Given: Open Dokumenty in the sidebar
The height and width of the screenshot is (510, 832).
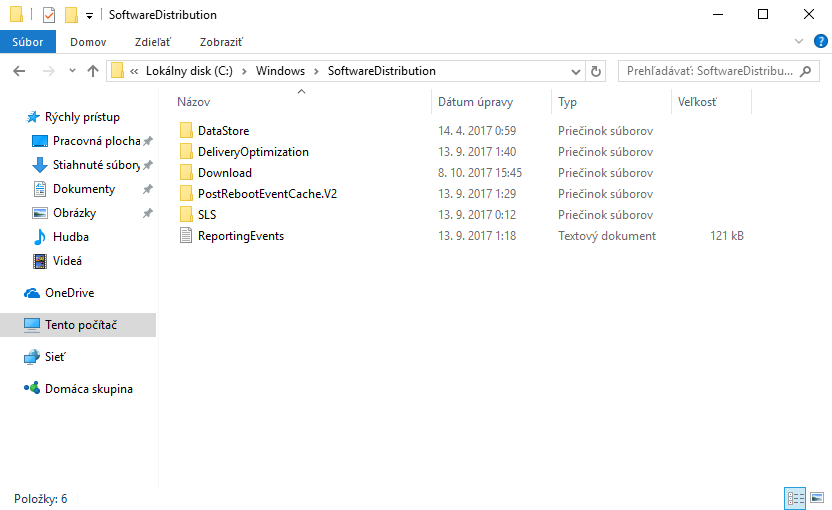Looking at the screenshot, I should coord(84,189).
